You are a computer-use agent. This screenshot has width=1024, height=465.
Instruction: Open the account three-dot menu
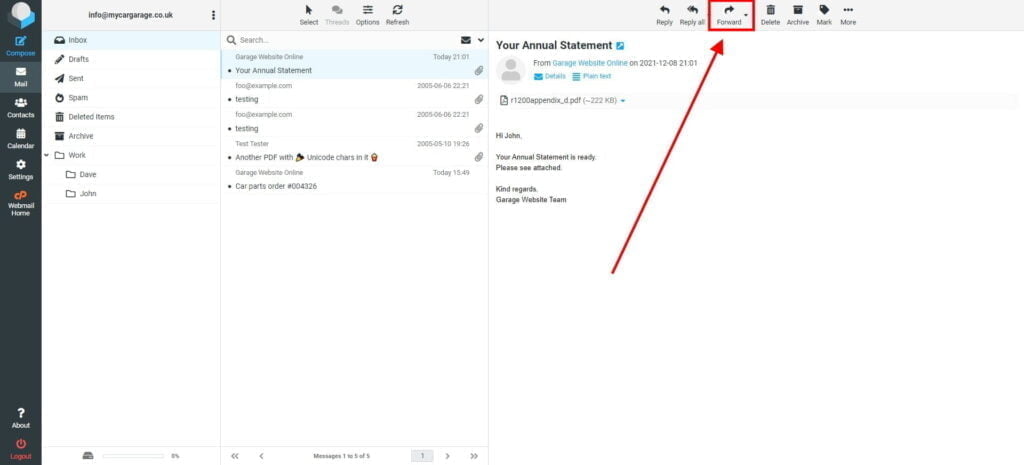tap(213, 15)
